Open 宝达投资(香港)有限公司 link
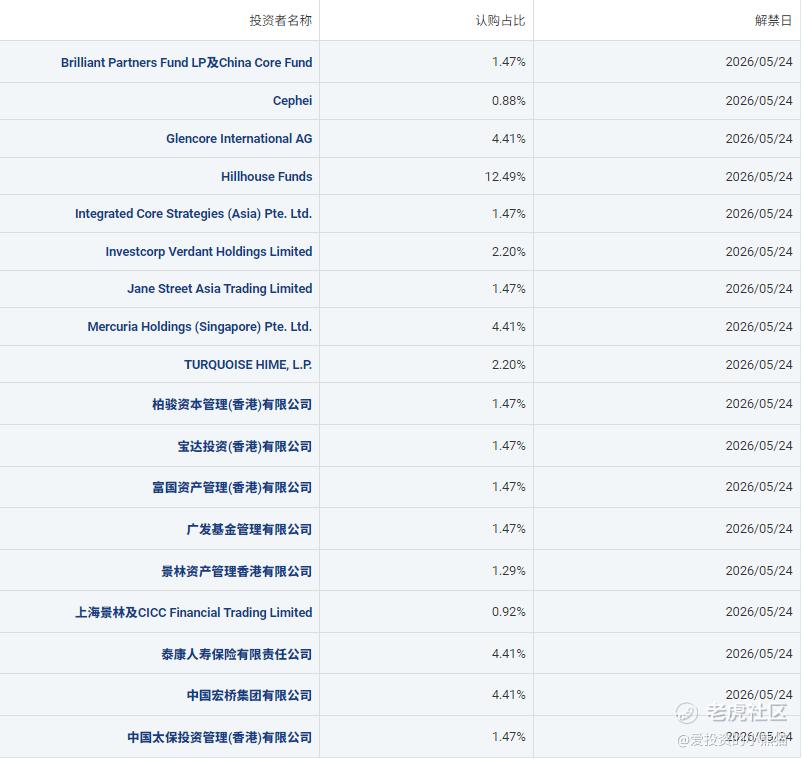Screen dimensions: 803x759 [245, 447]
